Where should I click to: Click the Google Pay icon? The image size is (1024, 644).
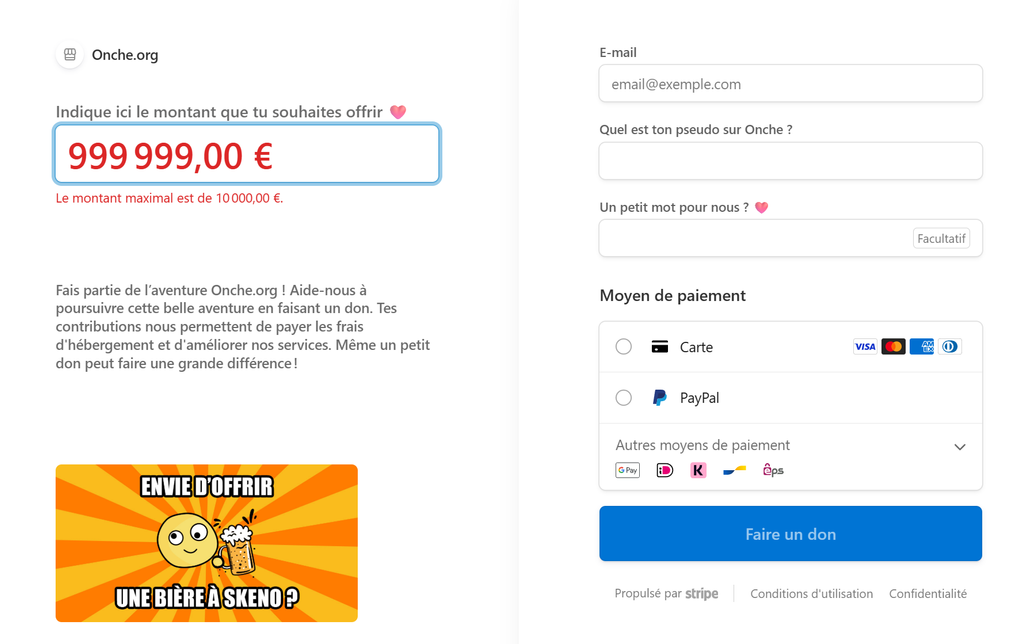[x=627, y=470]
